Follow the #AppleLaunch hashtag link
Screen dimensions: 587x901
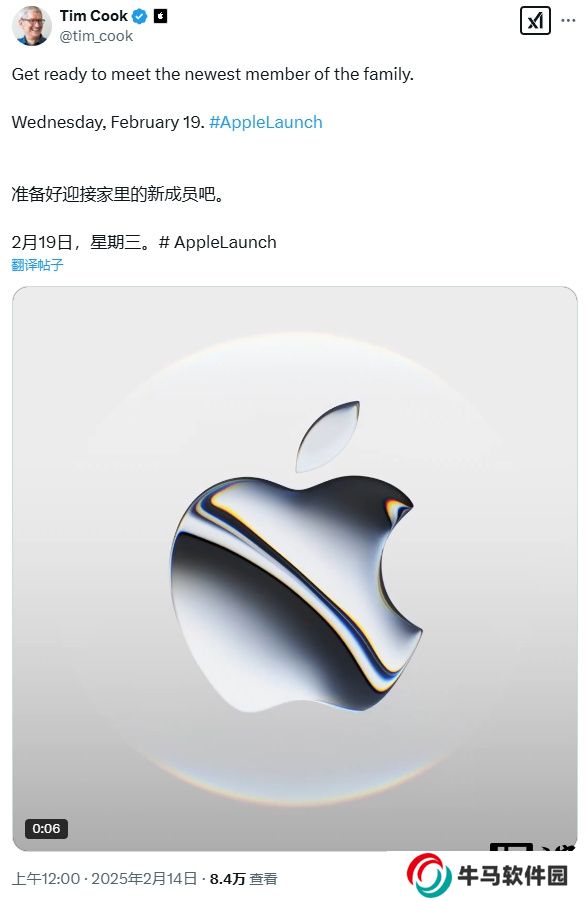click(x=266, y=122)
